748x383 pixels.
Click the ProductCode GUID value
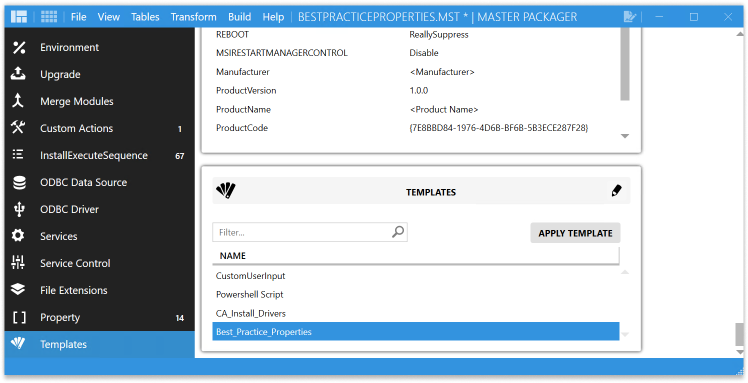pos(499,128)
